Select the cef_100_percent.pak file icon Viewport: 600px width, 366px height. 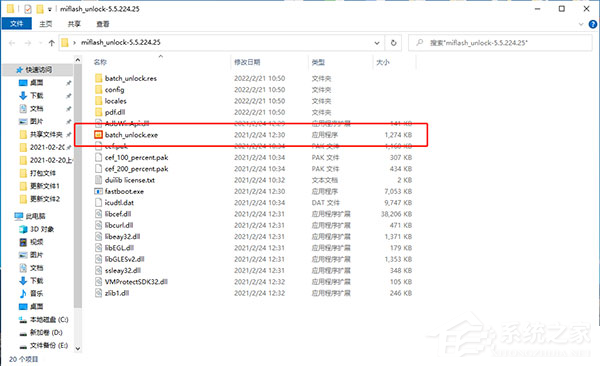(x=99, y=157)
